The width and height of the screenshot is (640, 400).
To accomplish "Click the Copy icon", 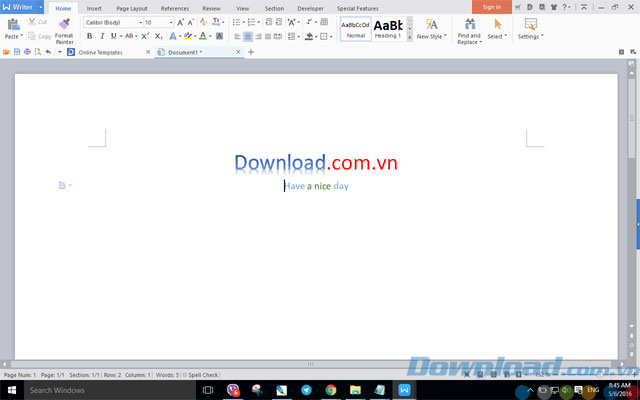I will tap(32, 36).
